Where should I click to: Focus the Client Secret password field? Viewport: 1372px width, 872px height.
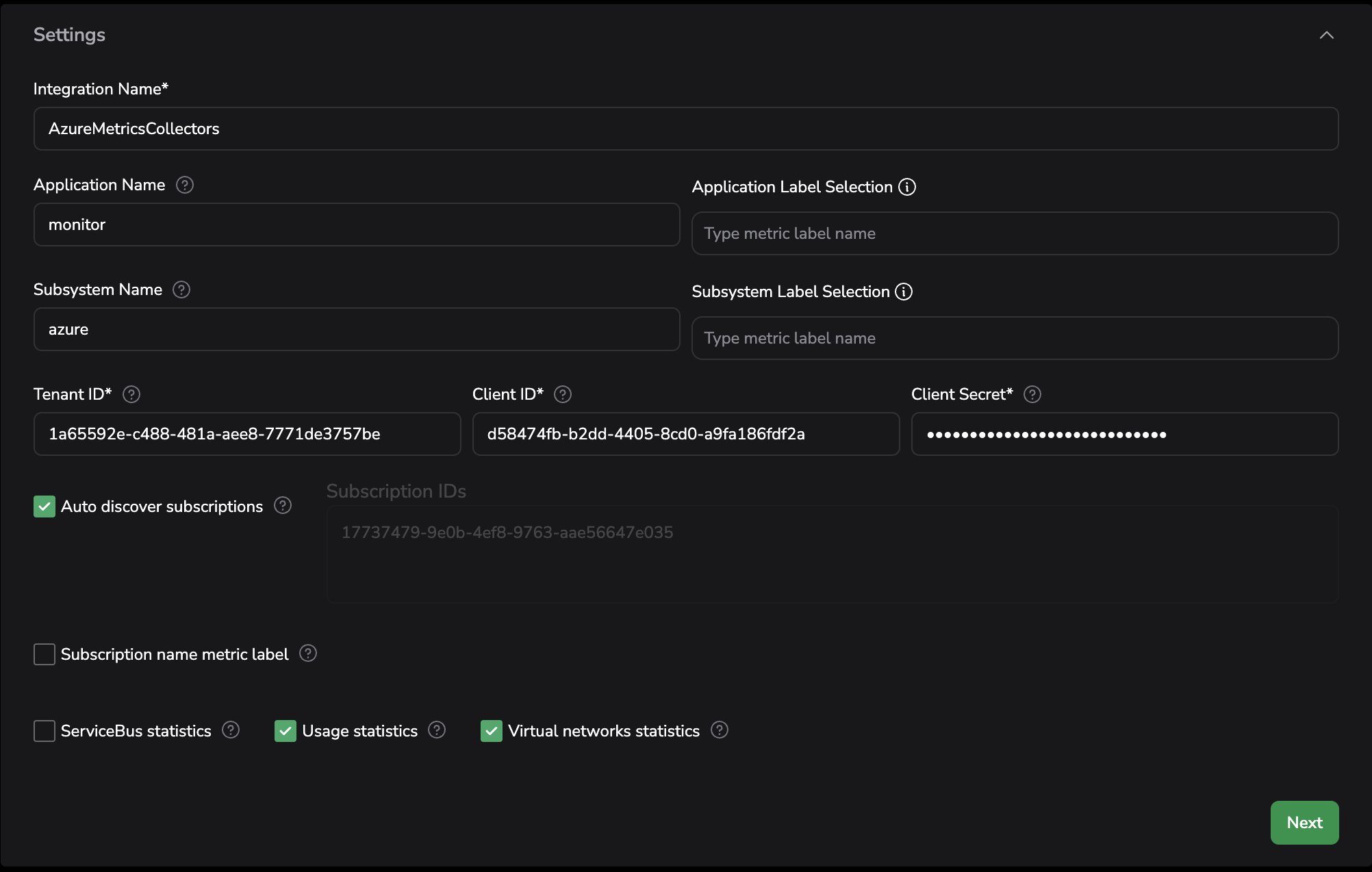[1124, 434]
